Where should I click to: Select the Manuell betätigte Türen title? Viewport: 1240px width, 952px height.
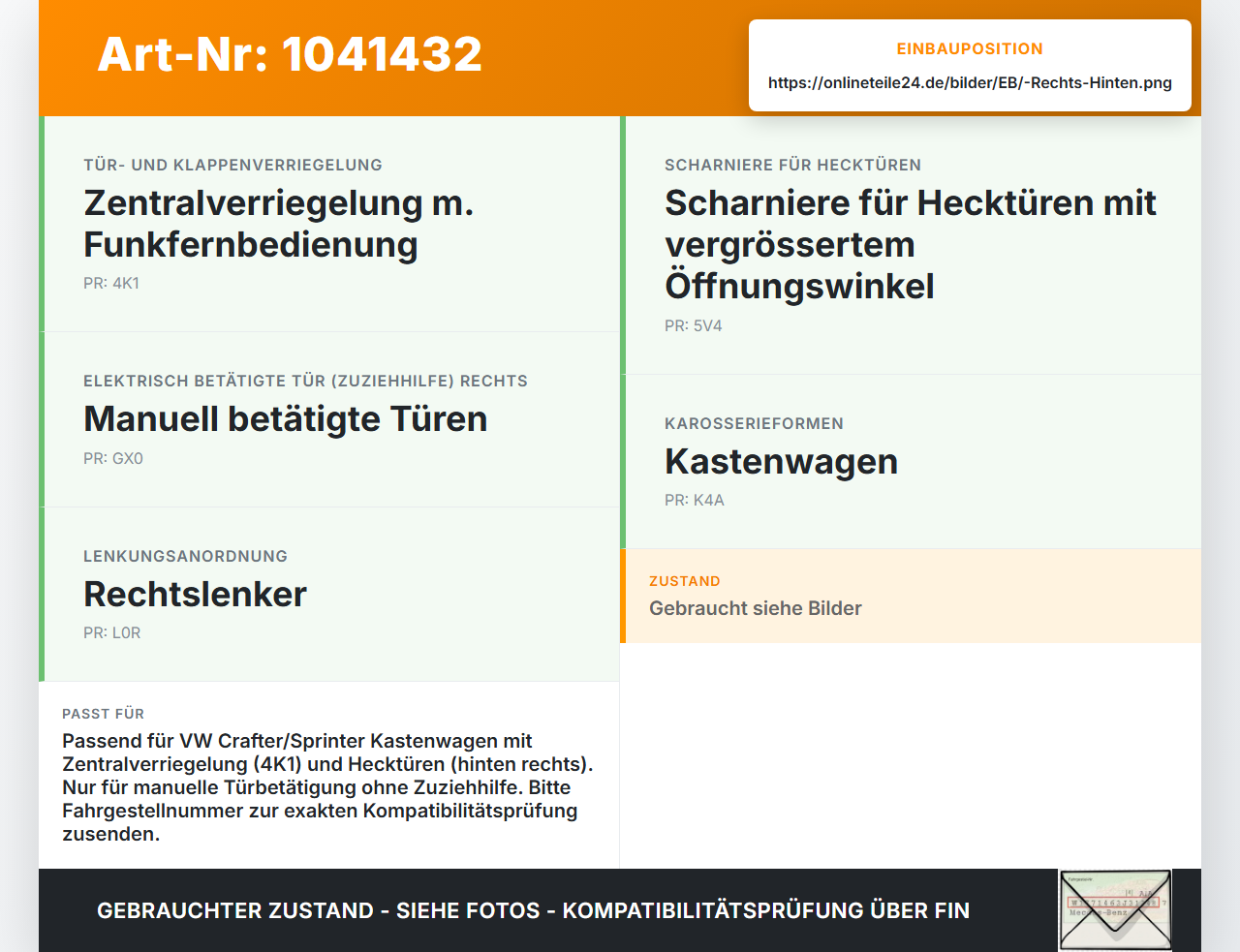[286, 418]
